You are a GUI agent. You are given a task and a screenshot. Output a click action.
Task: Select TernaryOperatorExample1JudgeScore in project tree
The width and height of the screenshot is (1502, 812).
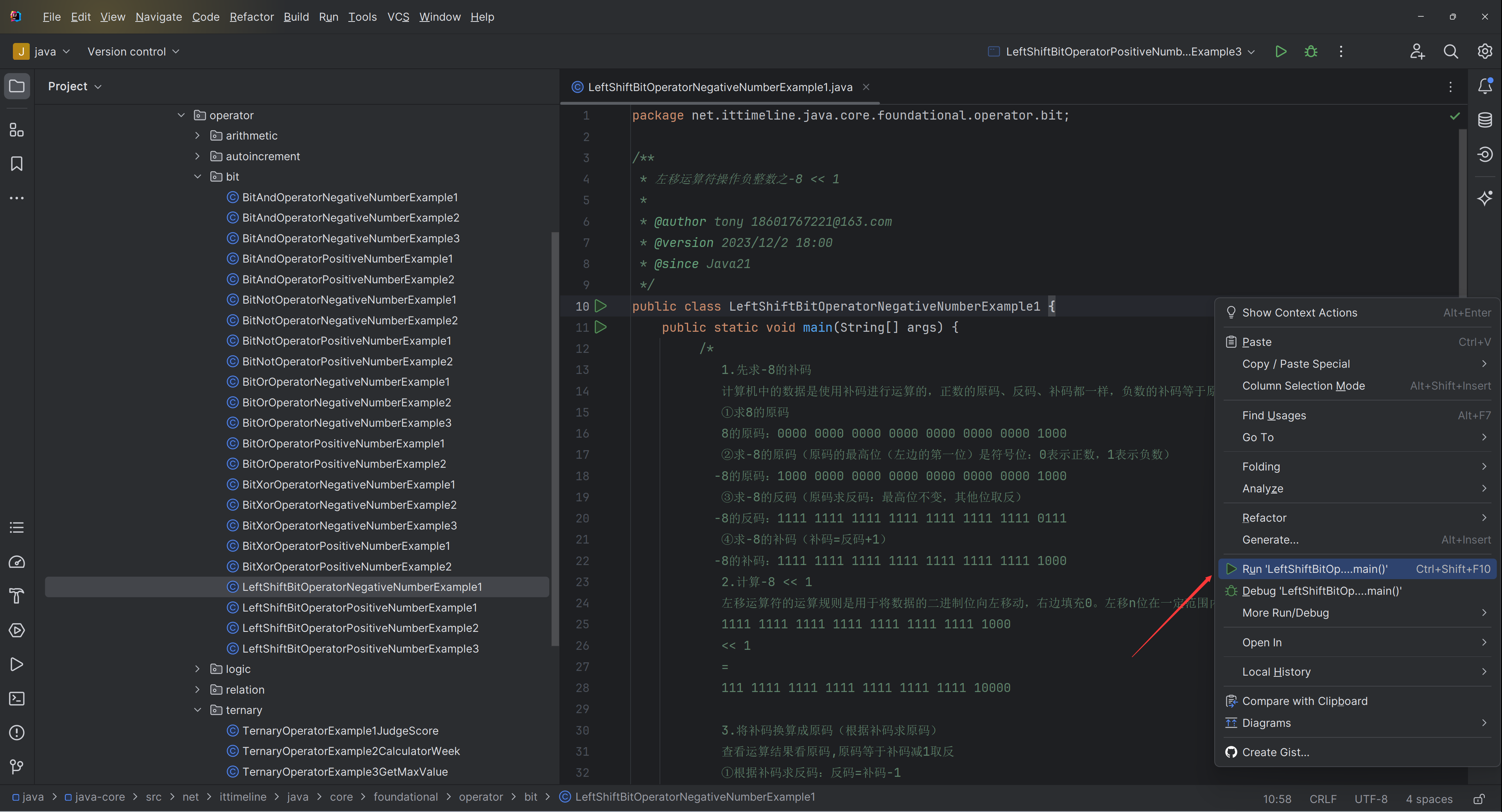pyautogui.click(x=340, y=731)
